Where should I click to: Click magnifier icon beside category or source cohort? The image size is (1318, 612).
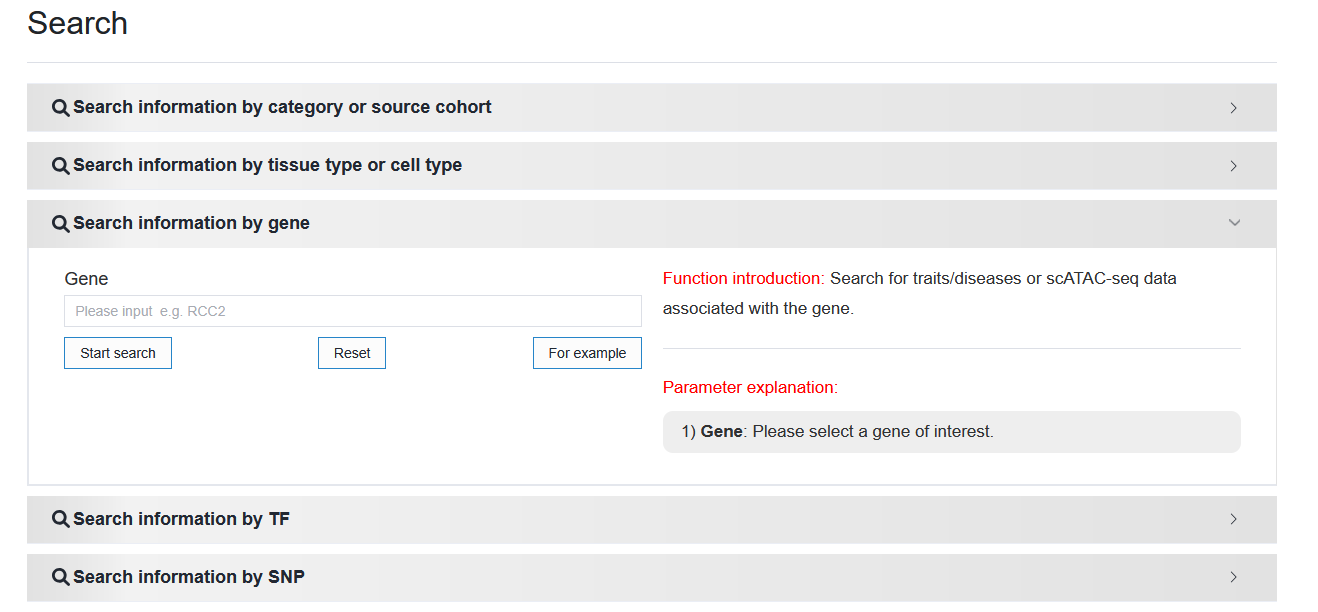[61, 107]
